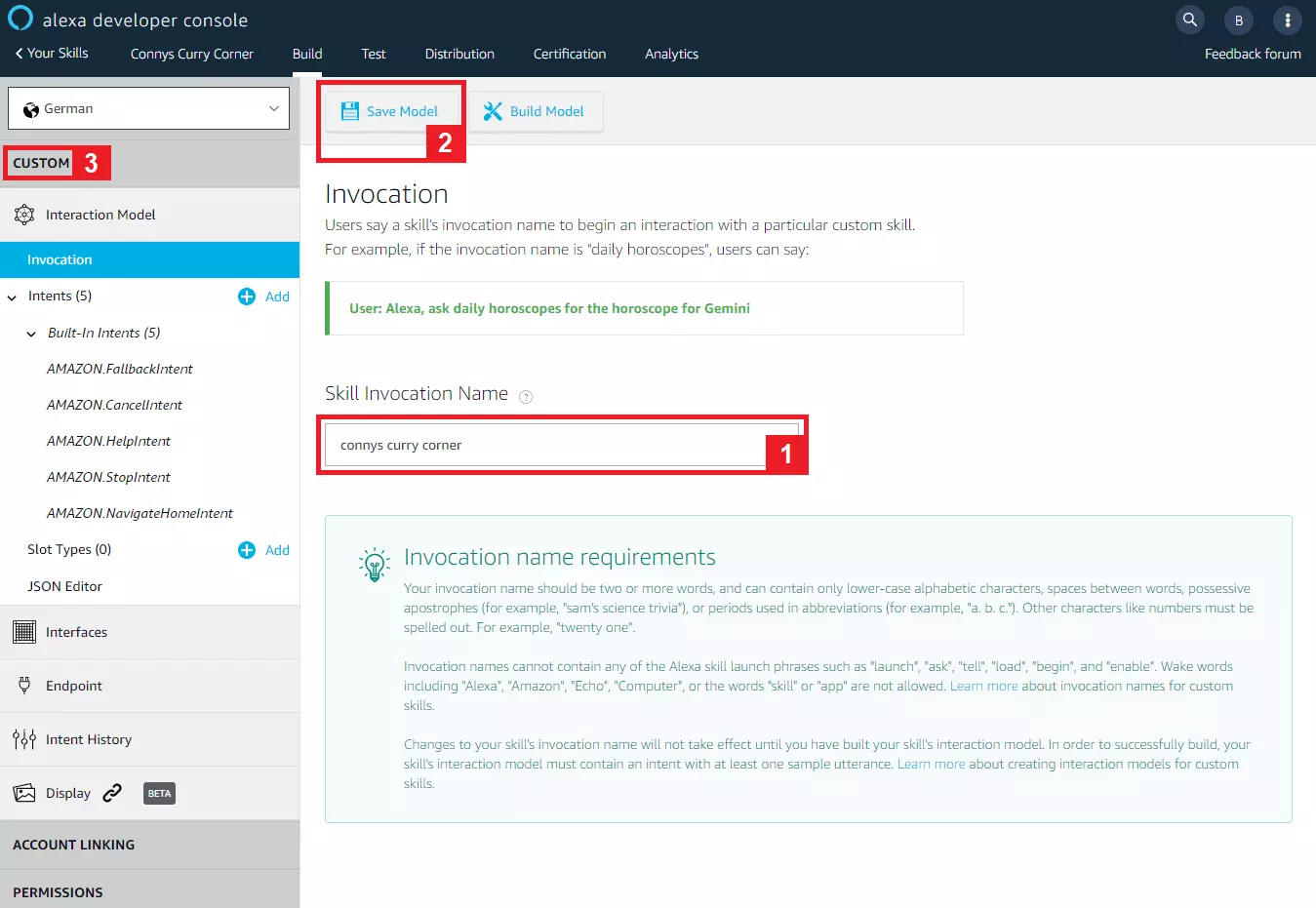Click the help question mark by Skill Invocation Name
The width and height of the screenshot is (1316, 908).
pos(526,396)
